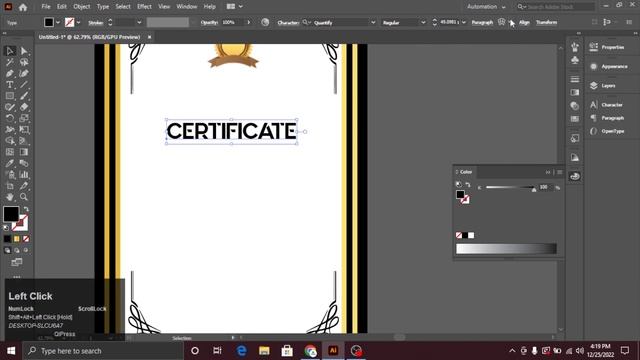Click the large black Fill swatch in toolbar

(11, 214)
